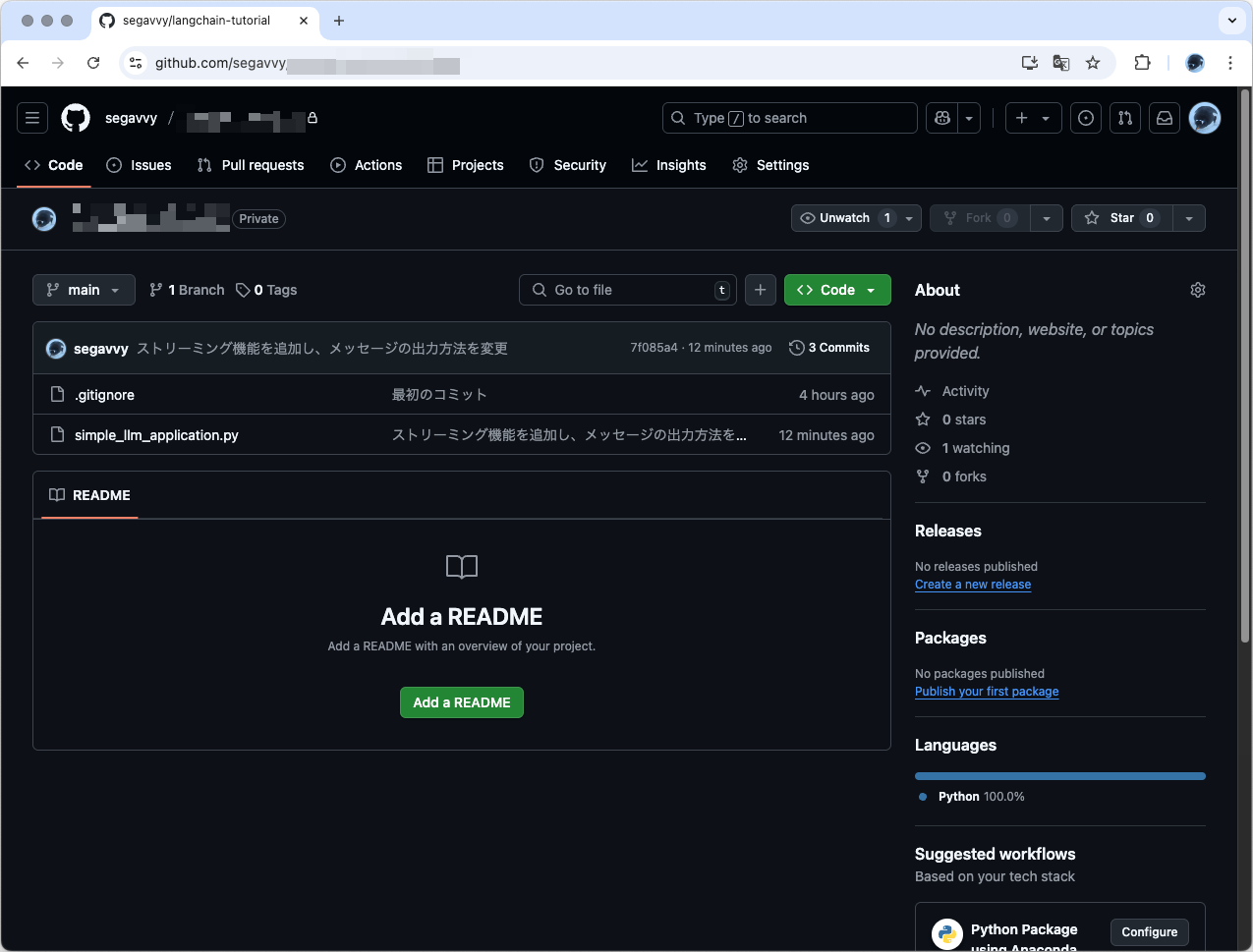
Task: Select the Code tab
Action: pos(54,165)
